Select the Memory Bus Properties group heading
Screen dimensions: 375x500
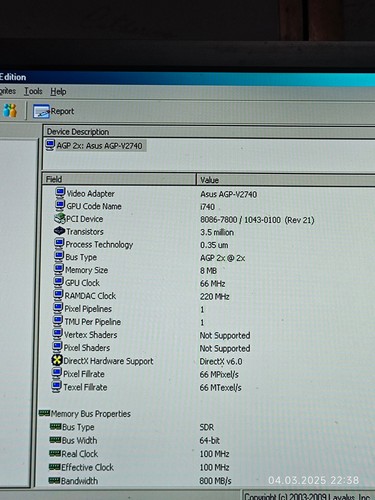click(x=91, y=414)
